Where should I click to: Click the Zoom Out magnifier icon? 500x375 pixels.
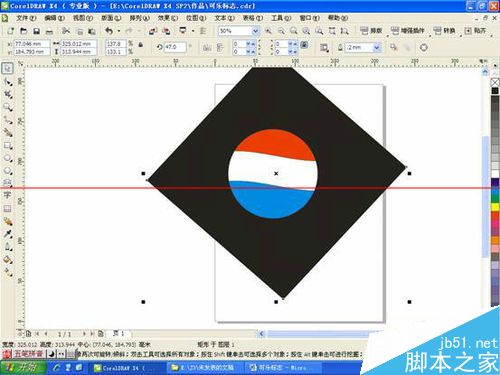pyautogui.click(x=281, y=31)
